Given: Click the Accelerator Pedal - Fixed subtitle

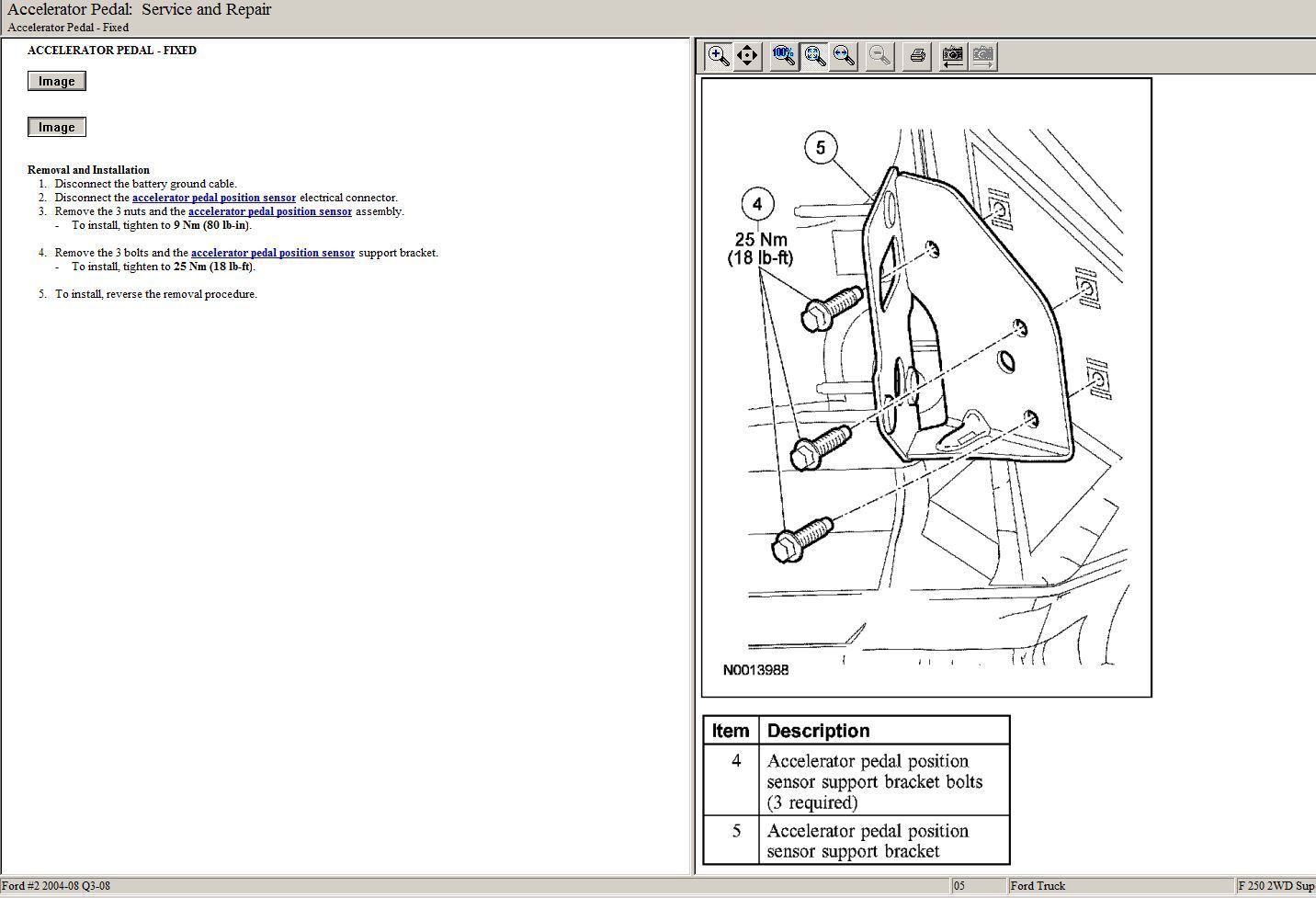Looking at the screenshot, I should [68, 28].
